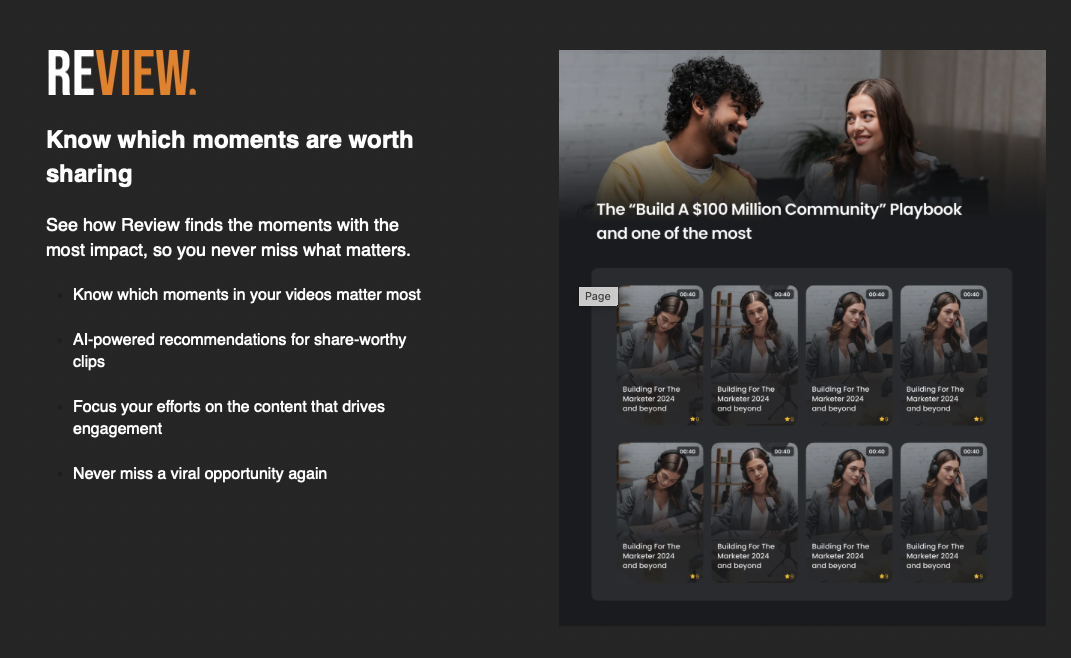Click the star rating icon on the first top-row clip
The image size is (1071, 658).
pyautogui.click(x=694, y=419)
